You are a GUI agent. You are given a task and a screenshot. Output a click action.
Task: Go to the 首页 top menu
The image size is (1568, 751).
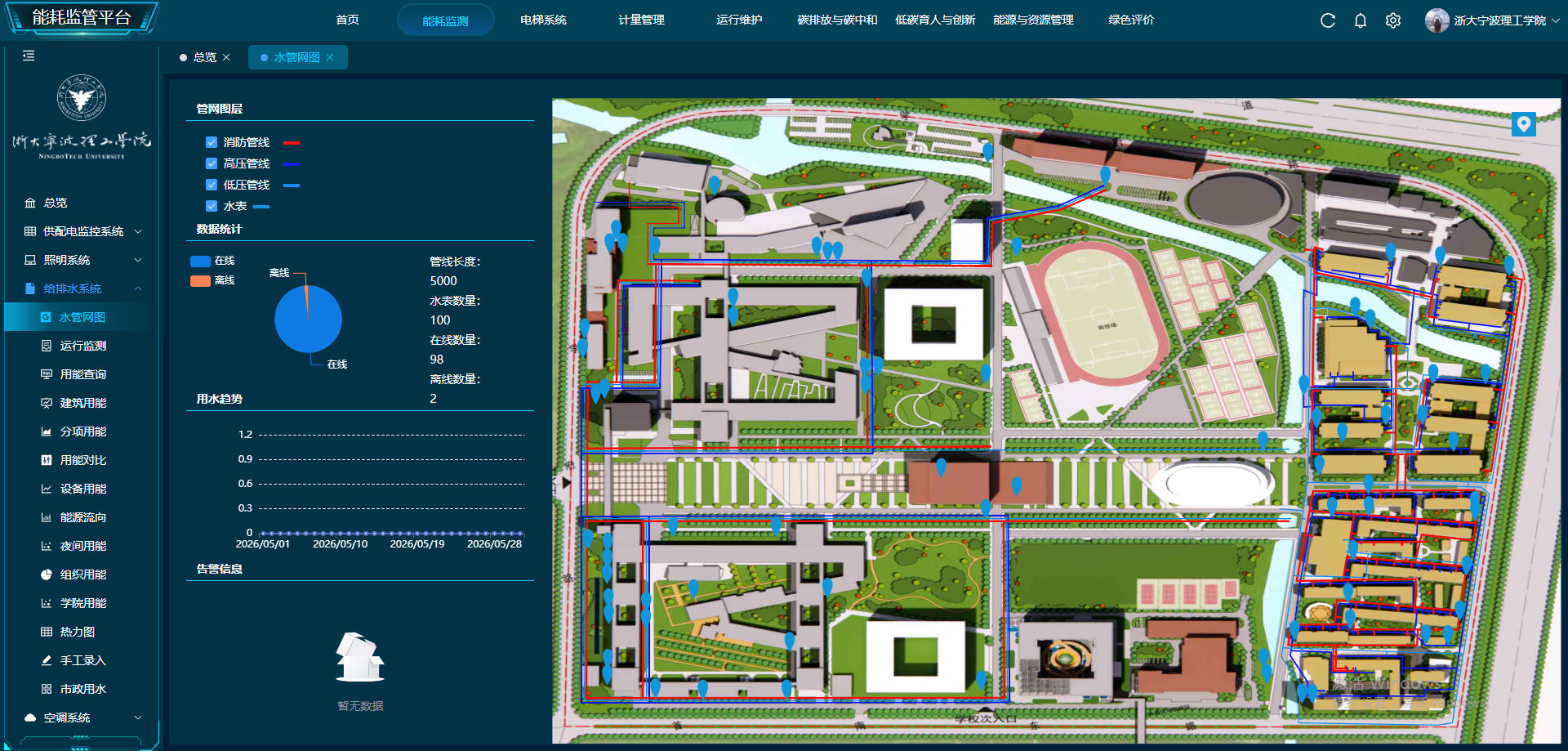[x=347, y=20]
